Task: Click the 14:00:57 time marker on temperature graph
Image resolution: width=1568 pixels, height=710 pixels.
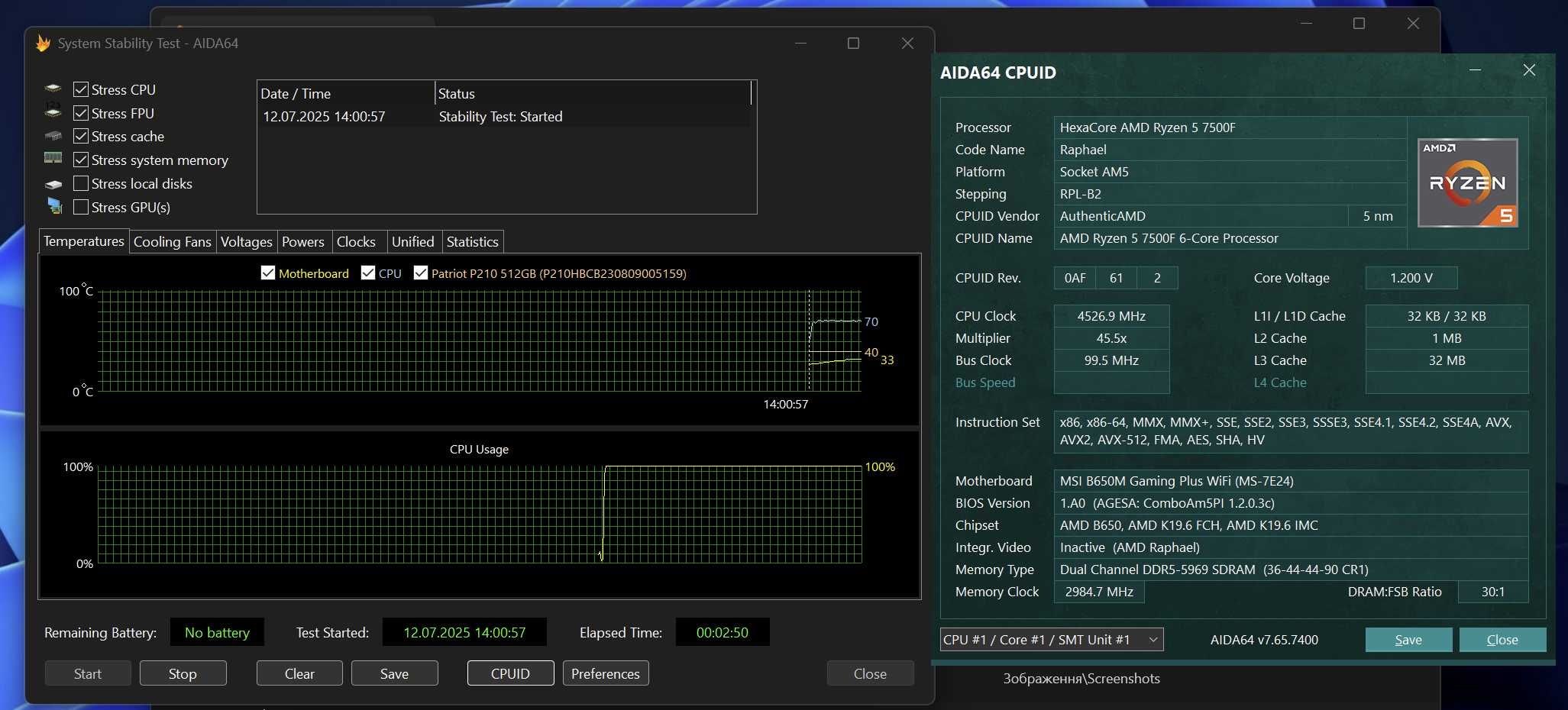Action: coord(786,404)
